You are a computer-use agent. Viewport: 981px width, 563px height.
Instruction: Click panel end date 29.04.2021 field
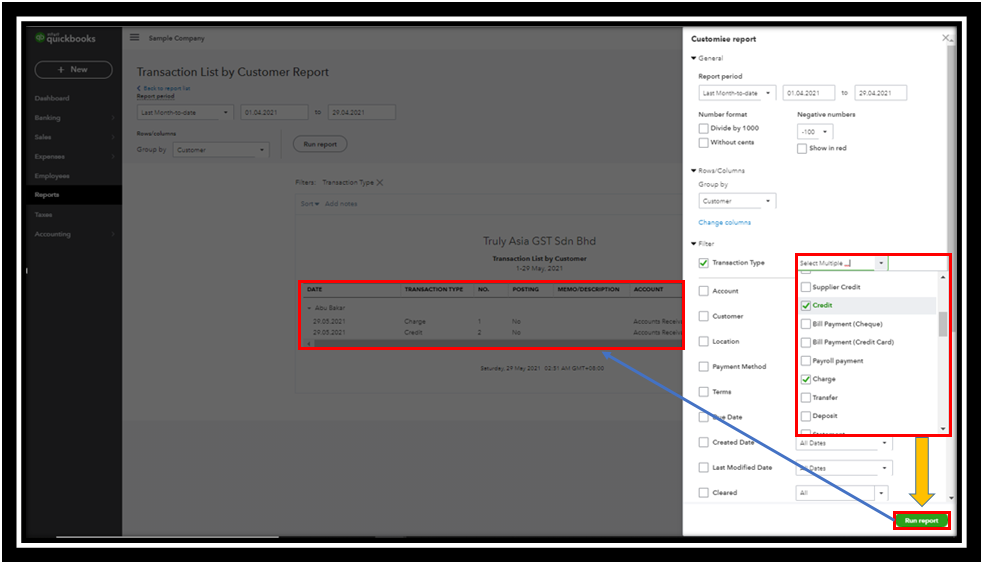coord(880,93)
